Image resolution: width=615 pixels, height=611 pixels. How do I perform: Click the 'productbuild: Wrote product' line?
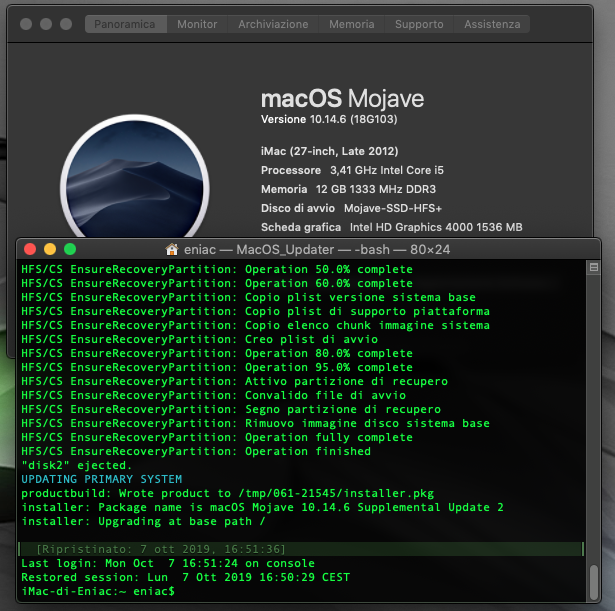227,493
